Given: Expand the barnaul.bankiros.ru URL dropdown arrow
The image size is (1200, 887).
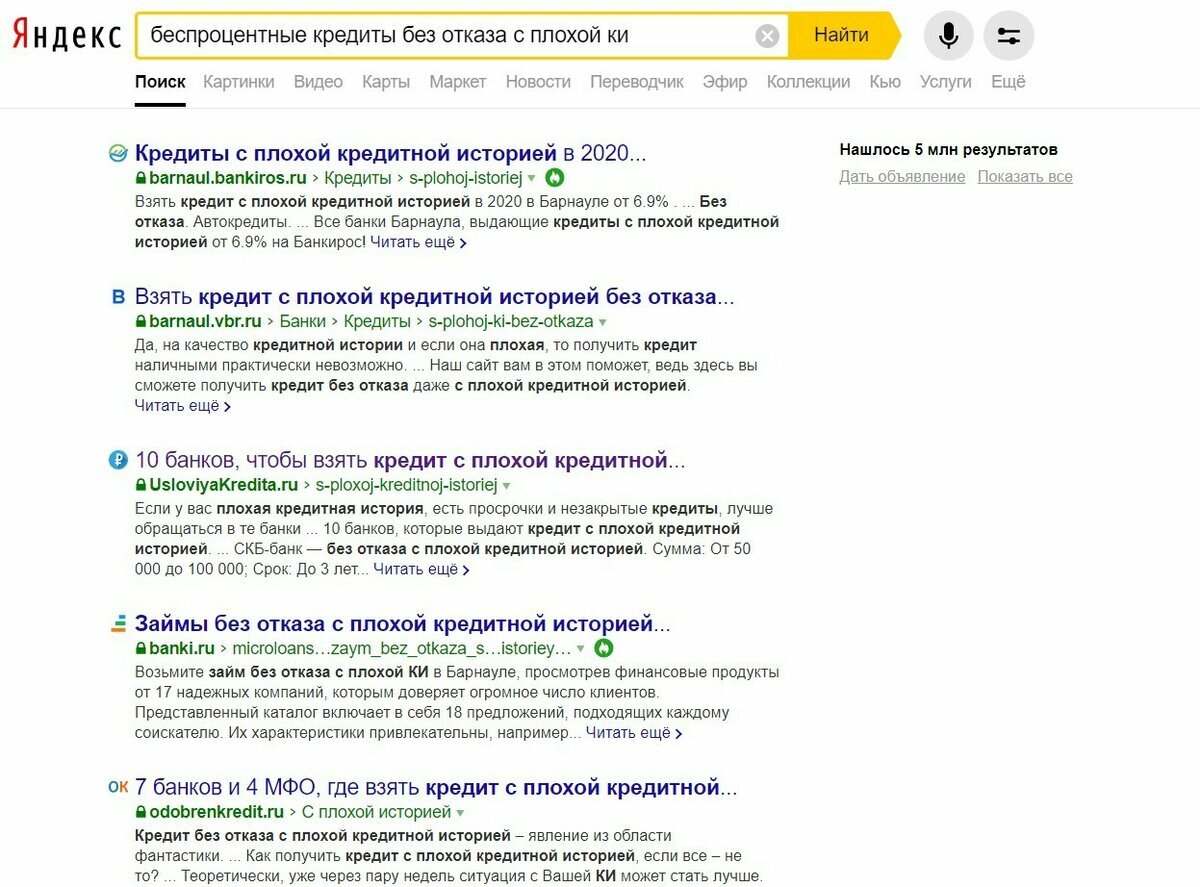Looking at the screenshot, I should coord(533,179).
